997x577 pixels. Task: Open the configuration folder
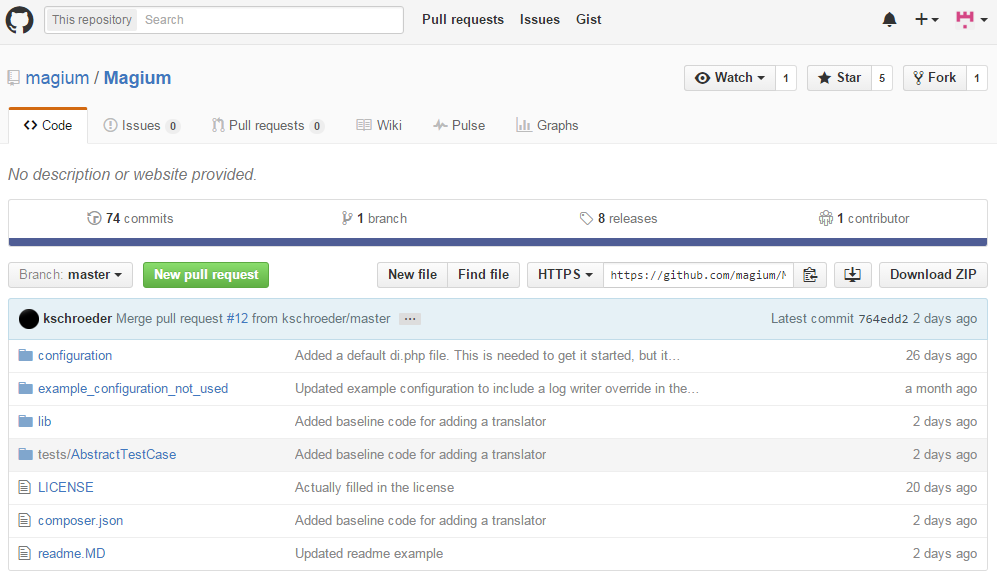pyautogui.click(x=75, y=356)
